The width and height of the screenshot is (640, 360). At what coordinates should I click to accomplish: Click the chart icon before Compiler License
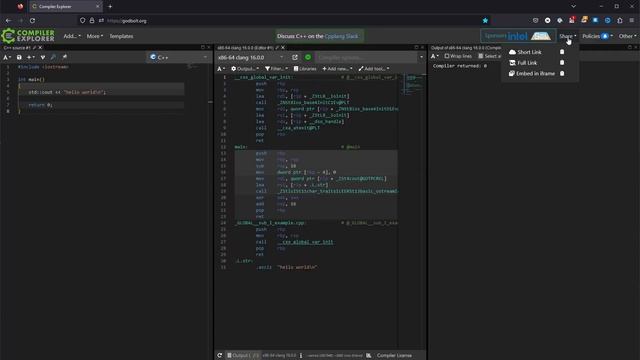click(x=369, y=356)
